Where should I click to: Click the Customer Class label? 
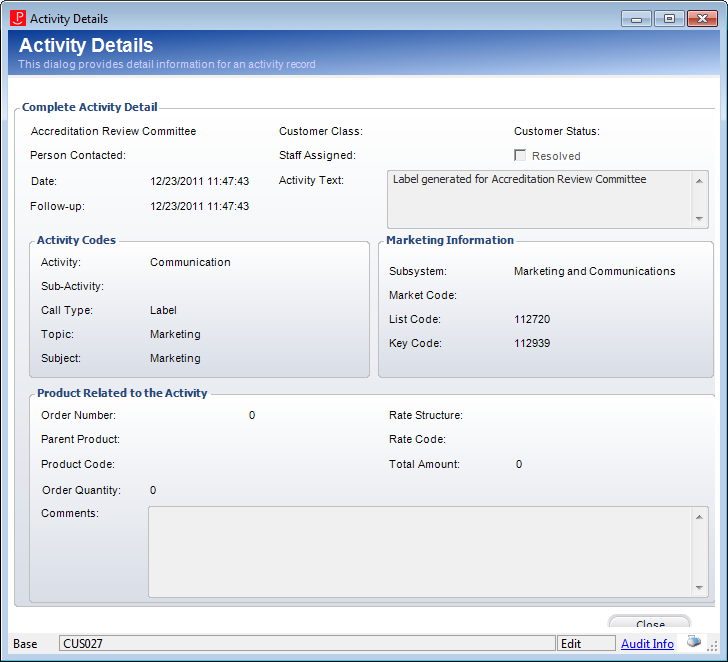[x=321, y=131]
